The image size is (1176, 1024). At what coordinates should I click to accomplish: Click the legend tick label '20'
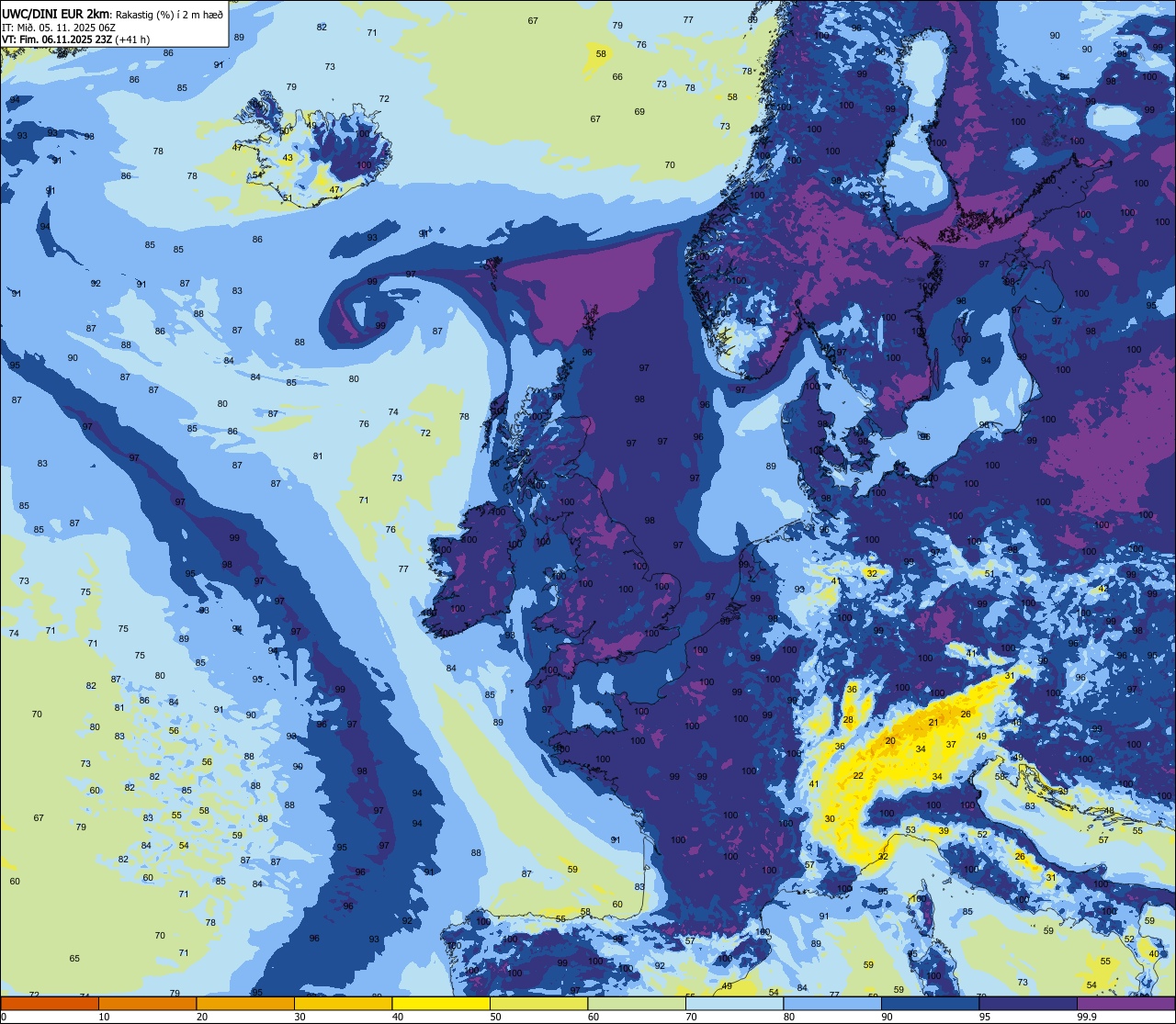(x=203, y=1017)
